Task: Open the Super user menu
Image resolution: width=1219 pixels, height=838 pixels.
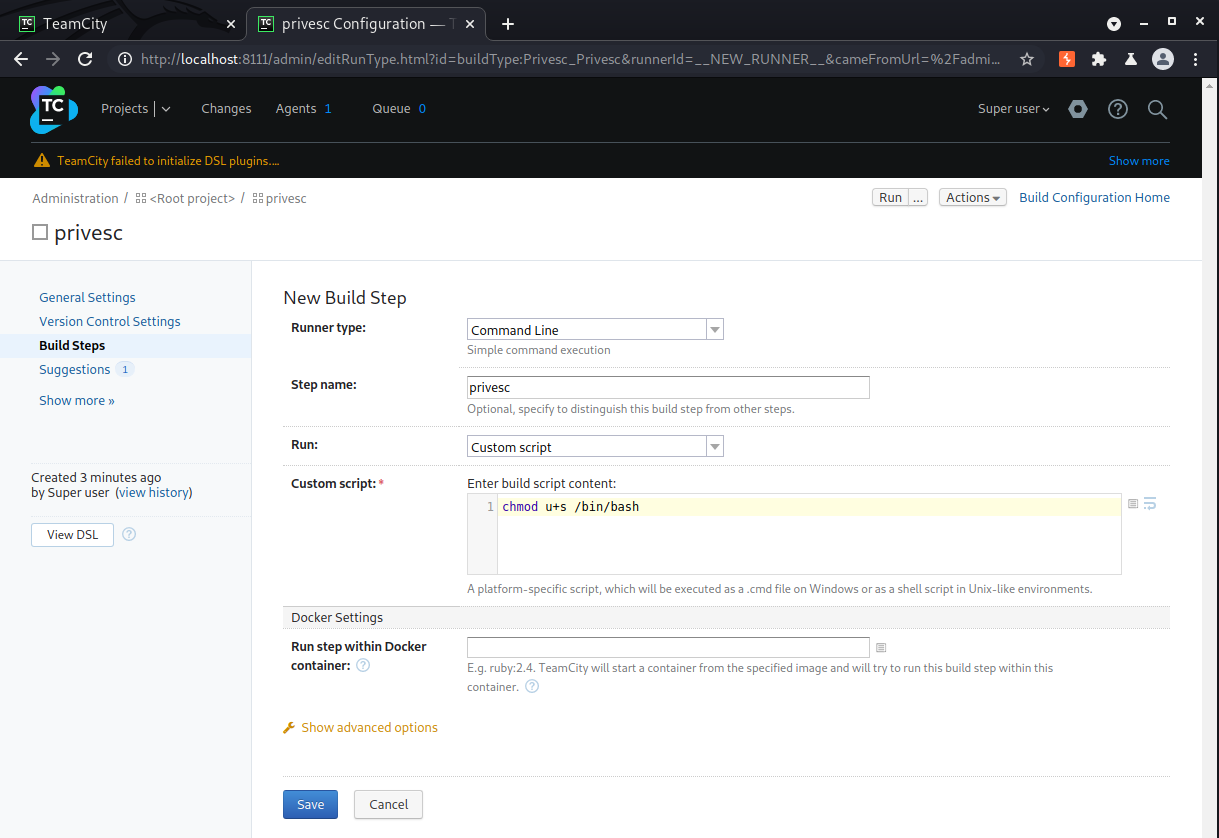Action: click(1013, 109)
